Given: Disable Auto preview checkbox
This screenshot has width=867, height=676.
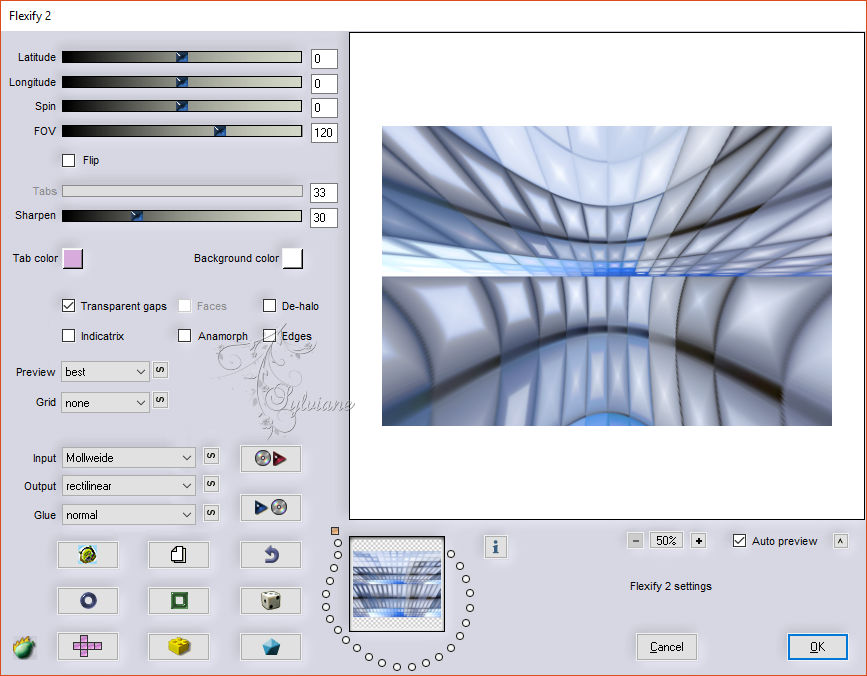Looking at the screenshot, I should point(739,541).
